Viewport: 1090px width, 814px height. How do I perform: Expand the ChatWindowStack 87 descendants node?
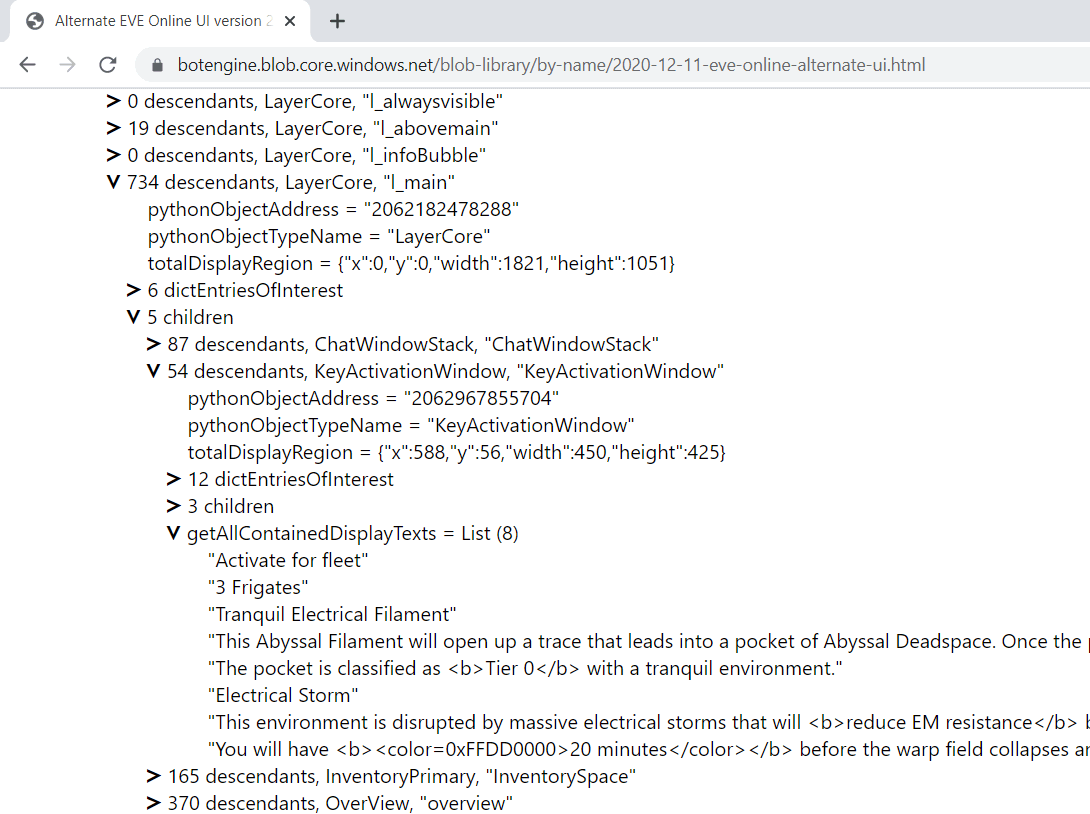click(x=154, y=345)
